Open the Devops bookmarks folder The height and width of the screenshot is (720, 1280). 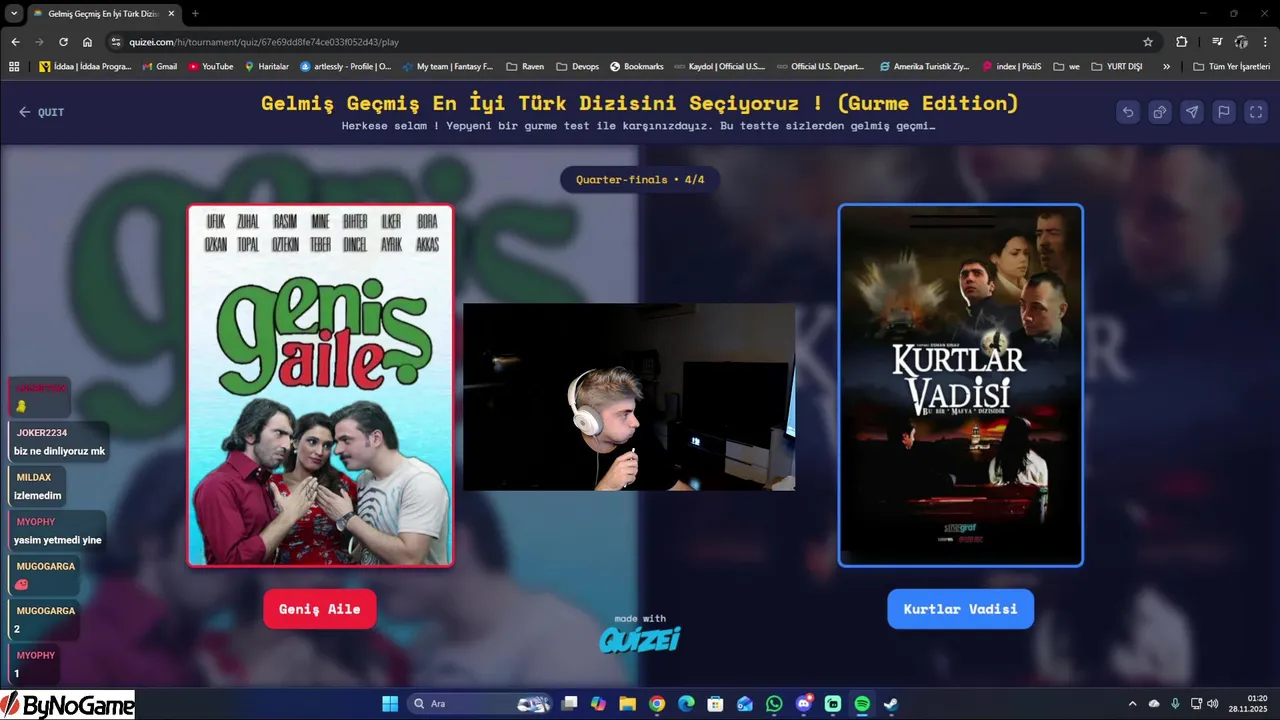tap(577, 66)
